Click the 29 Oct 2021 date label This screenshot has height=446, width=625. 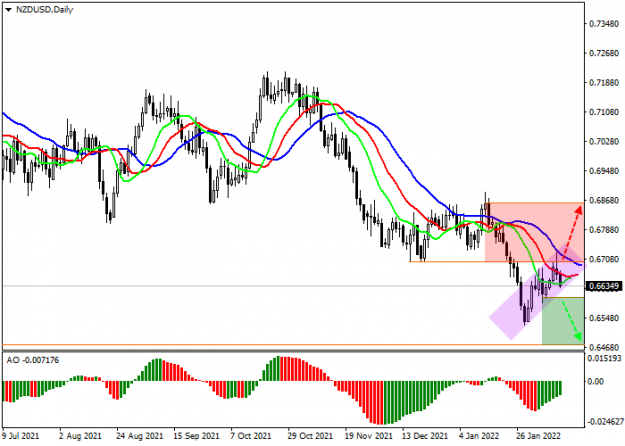(x=311, y=436)
